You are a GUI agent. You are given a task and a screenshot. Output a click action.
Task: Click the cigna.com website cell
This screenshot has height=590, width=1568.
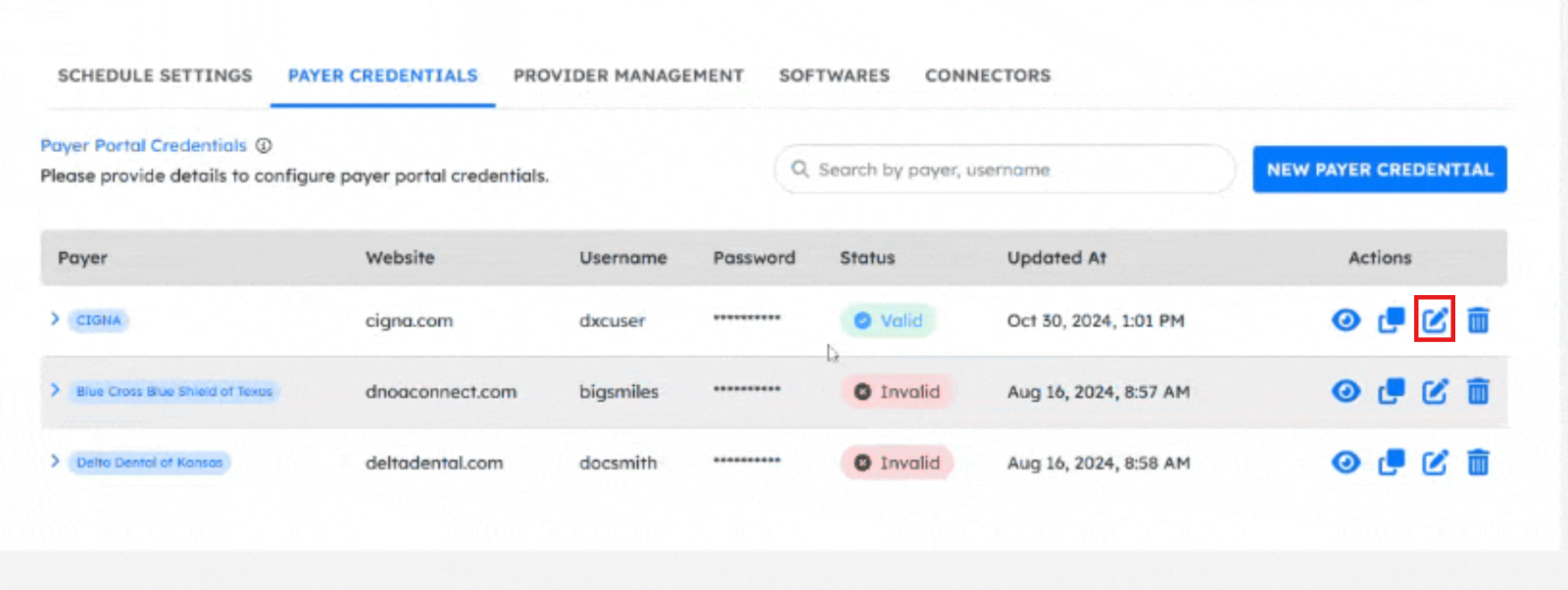click(x=409, y=320)
